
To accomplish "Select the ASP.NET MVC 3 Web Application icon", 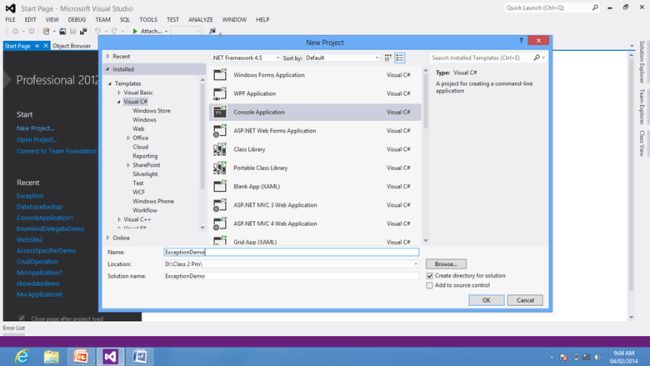I will click(220, 205).
